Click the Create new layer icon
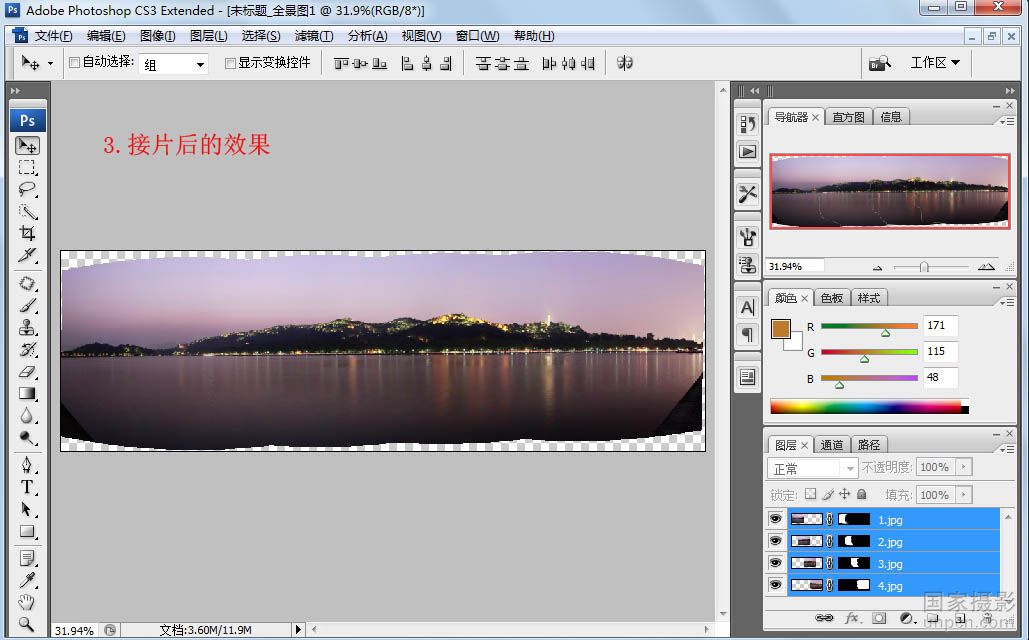The image size is (1029, 640). (961, 618)
